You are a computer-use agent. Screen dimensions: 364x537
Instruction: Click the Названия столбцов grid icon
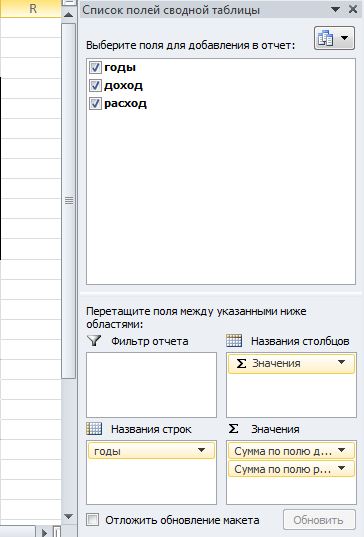tap(234, 340)
